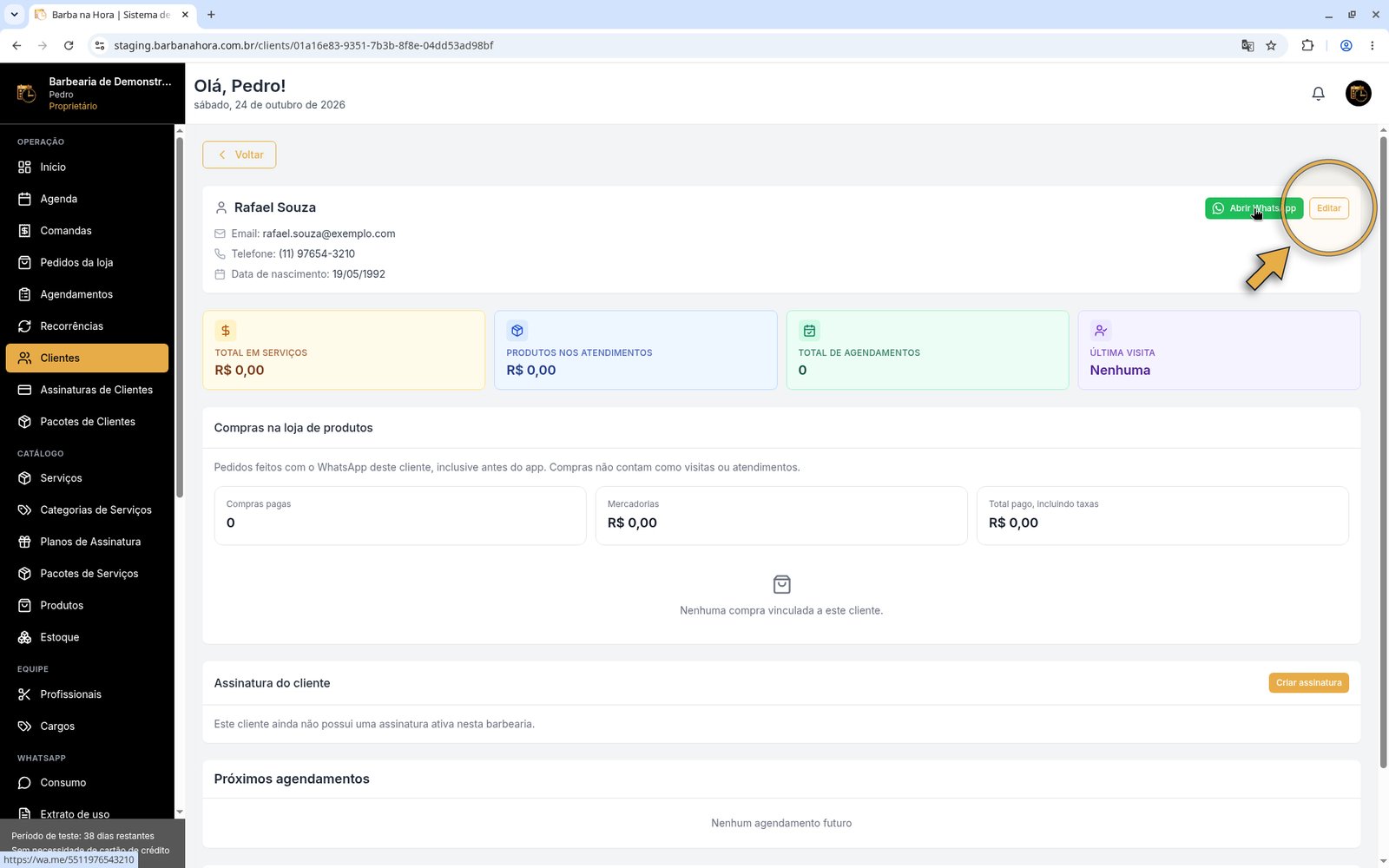Open Extrato de uso
Viewport: 1389px width, 868px height.
87,814
